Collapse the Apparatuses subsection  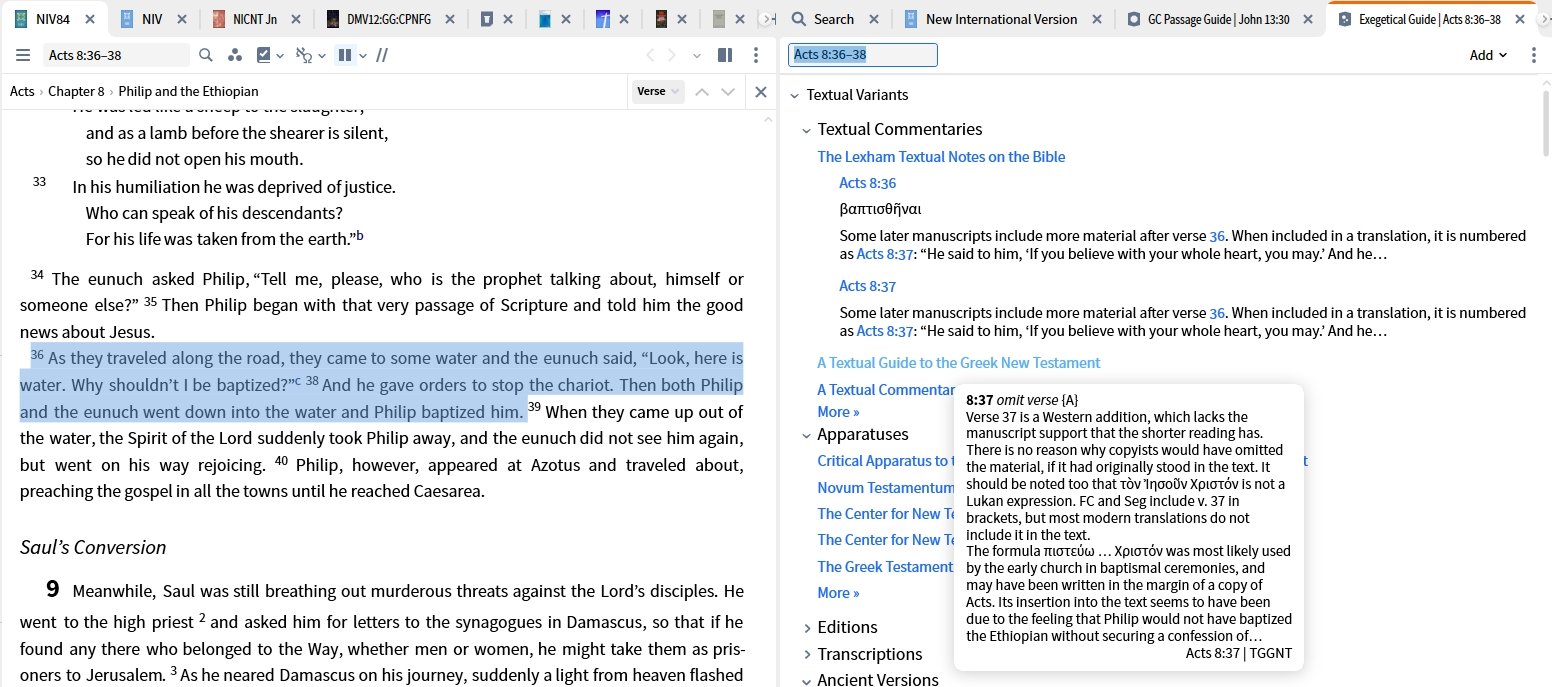[x=806, y=434]
